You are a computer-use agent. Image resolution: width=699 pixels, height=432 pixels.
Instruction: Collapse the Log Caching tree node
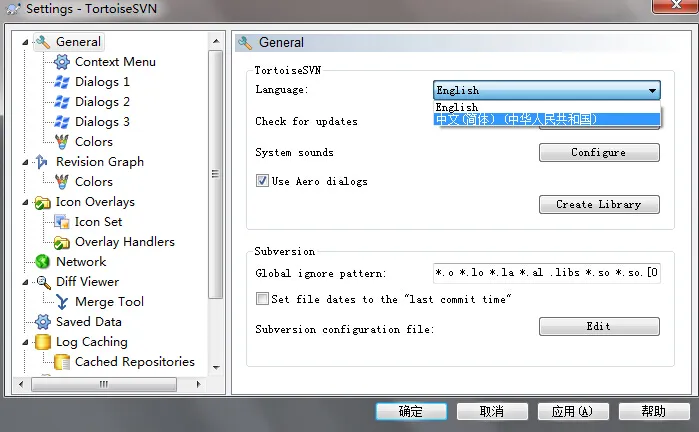pyautogui.click(x=25, y=342)
